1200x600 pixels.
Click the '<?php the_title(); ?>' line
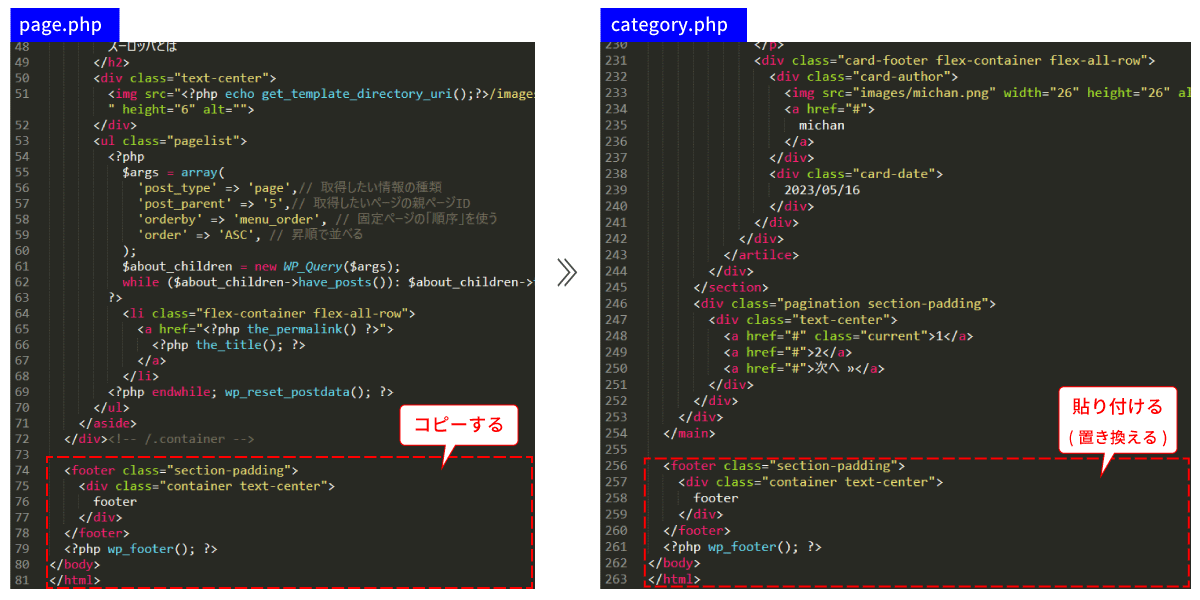[x=228, y=345]
